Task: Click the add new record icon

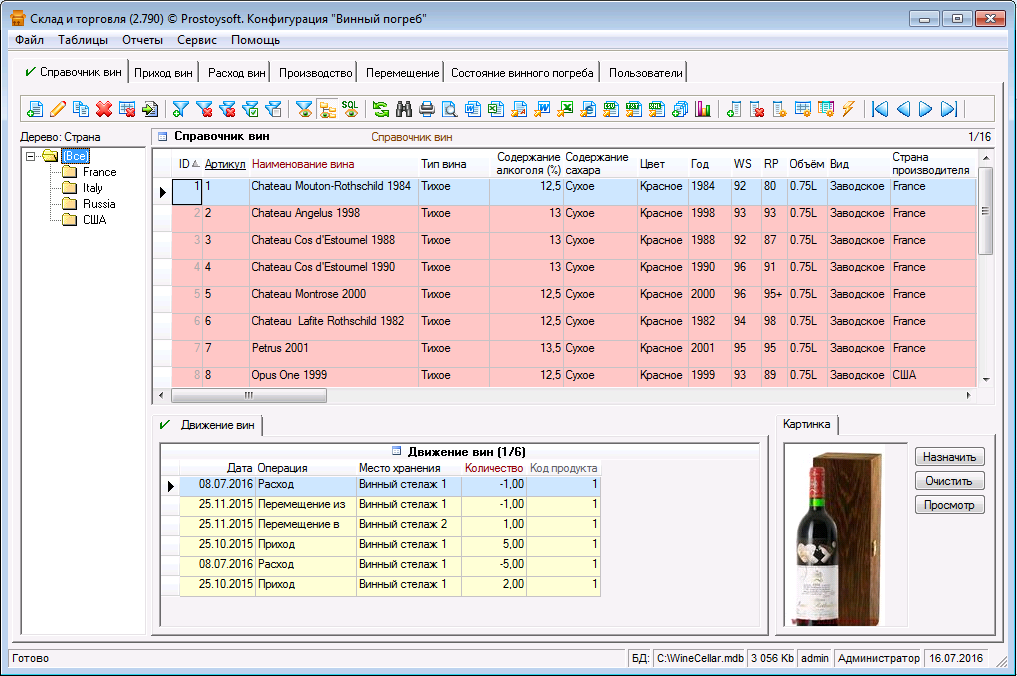Action: 35,109
